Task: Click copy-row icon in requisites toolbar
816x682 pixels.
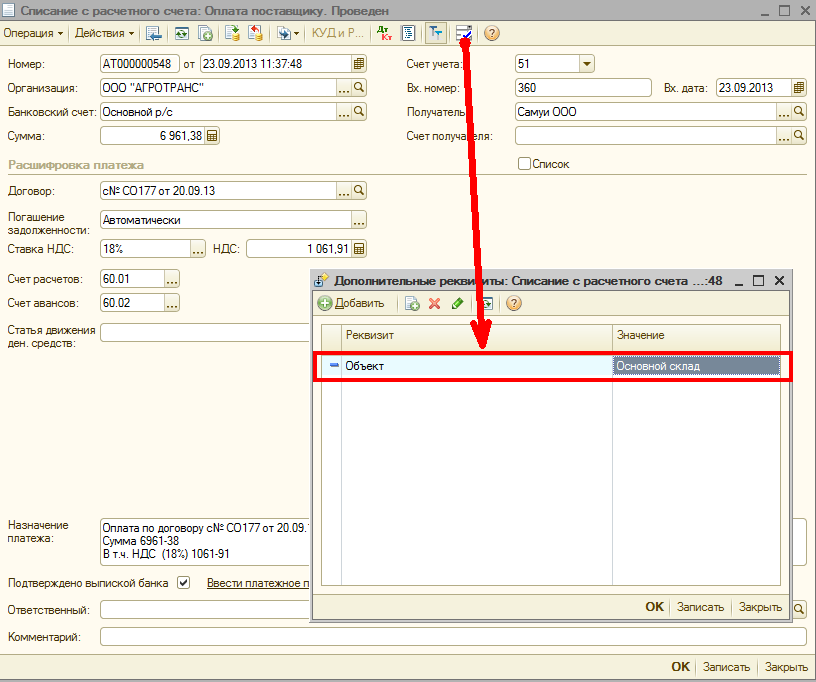Action: point(412,304)
